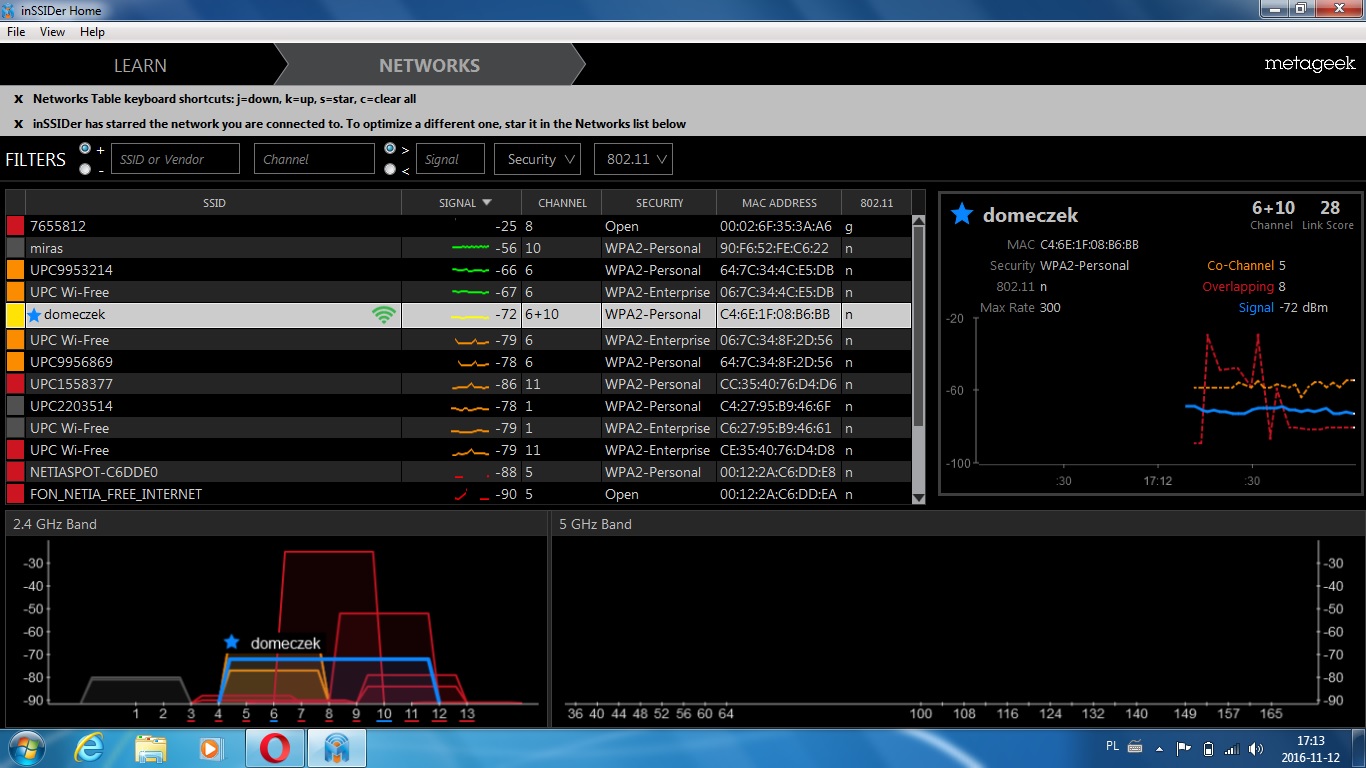Open the 802.11 filter dropdown
The image size is (1366, 768).
[633, 159]
